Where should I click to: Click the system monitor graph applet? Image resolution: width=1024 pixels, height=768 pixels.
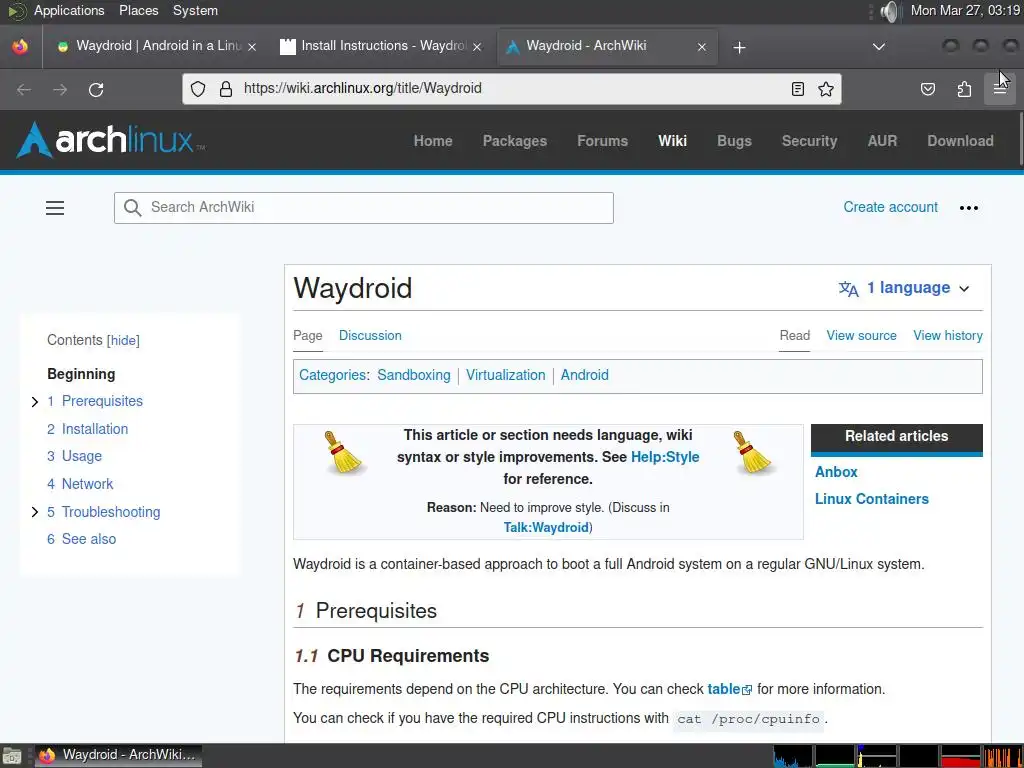(898, 756)
